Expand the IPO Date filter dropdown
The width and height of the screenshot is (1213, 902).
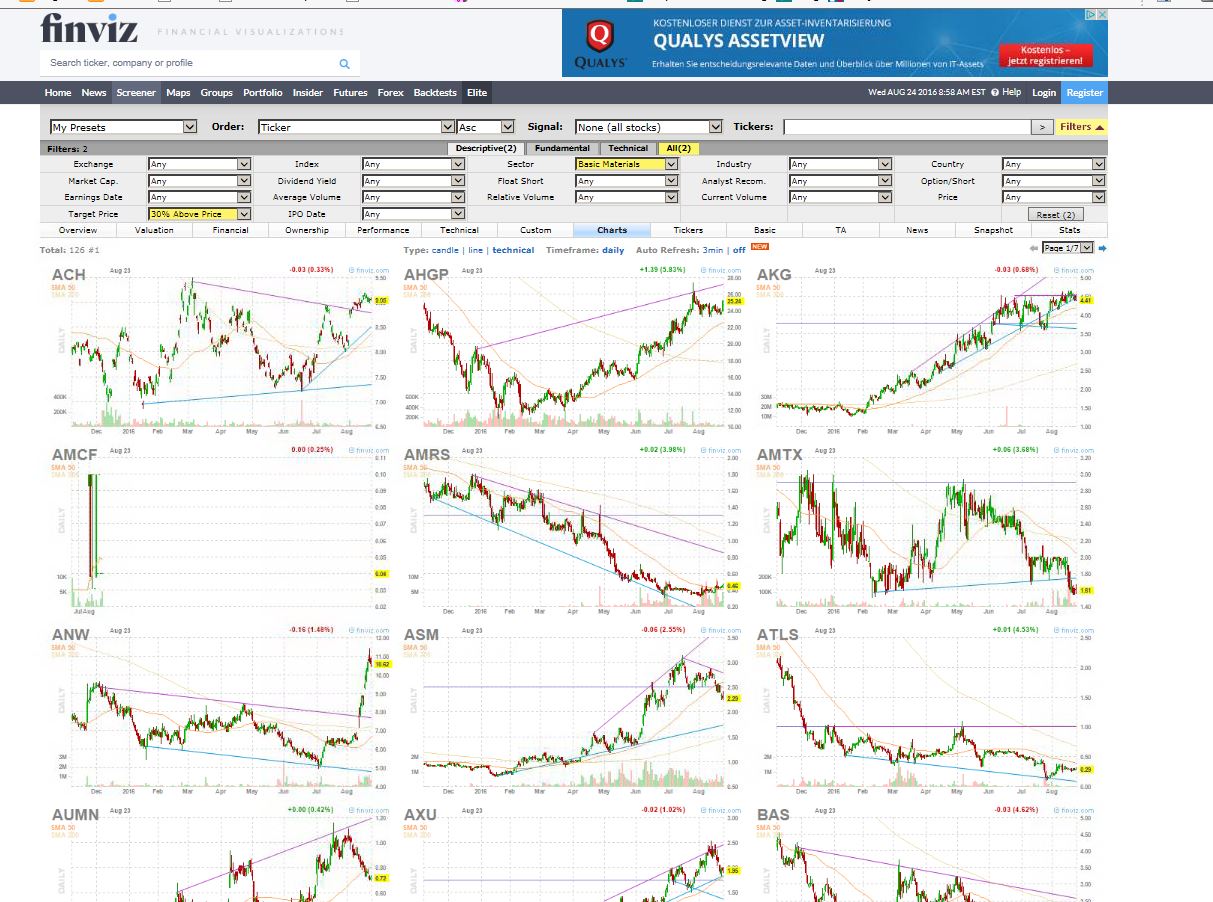413,214
